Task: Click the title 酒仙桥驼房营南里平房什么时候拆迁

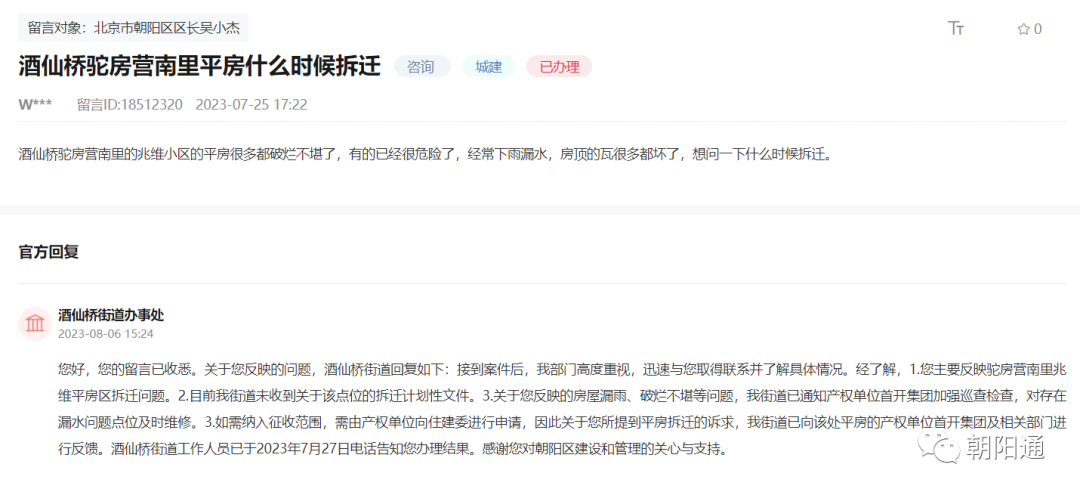Action: 200,67
